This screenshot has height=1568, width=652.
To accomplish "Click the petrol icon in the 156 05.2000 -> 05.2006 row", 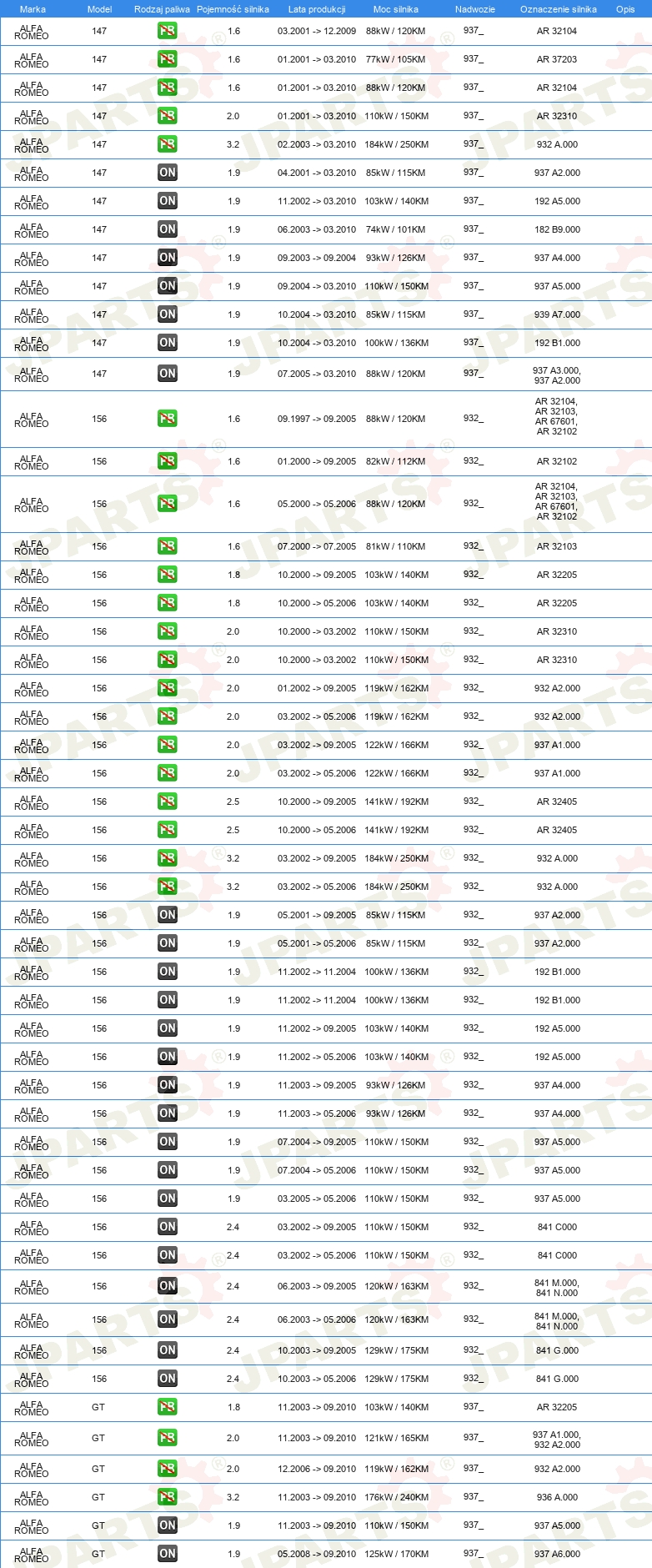I will (168, 504).
